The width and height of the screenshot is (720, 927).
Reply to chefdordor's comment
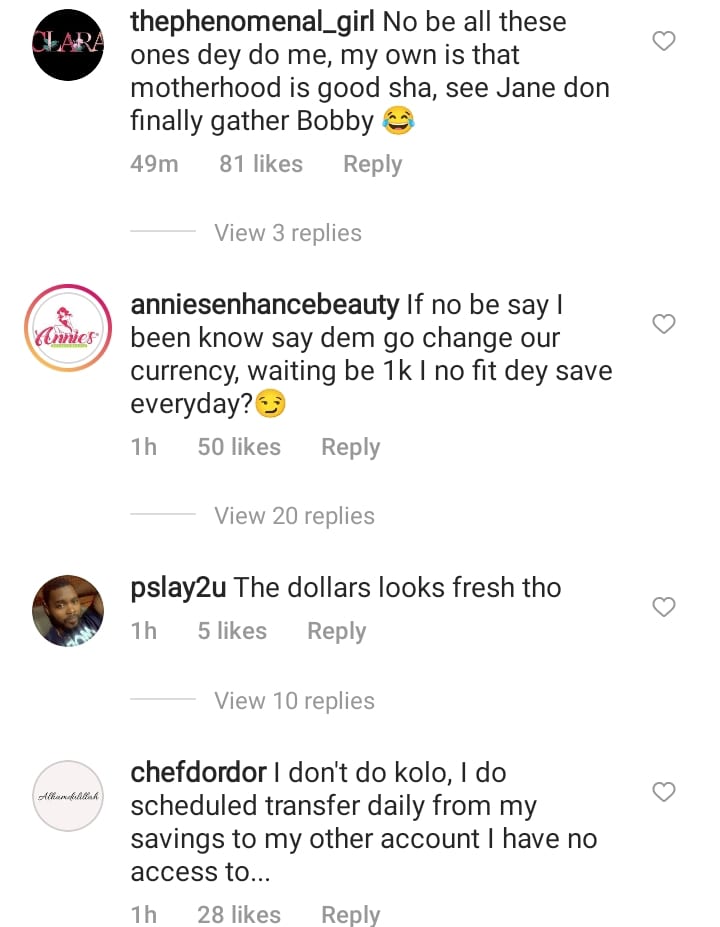[350, 914]
